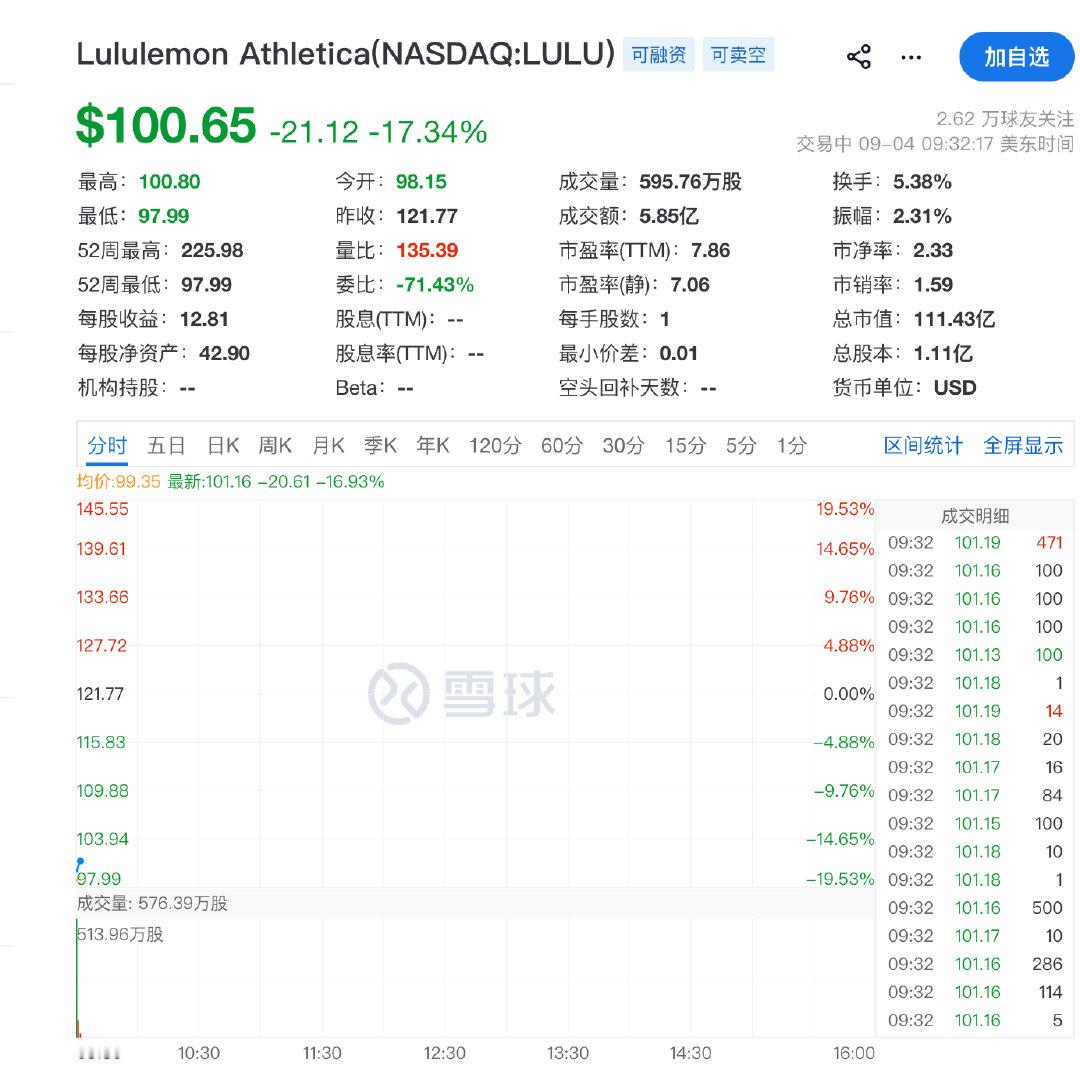Viewport: 1080px width, 1082px height.
Task: Select the trade row with volume 114
Action: point(974,992)
